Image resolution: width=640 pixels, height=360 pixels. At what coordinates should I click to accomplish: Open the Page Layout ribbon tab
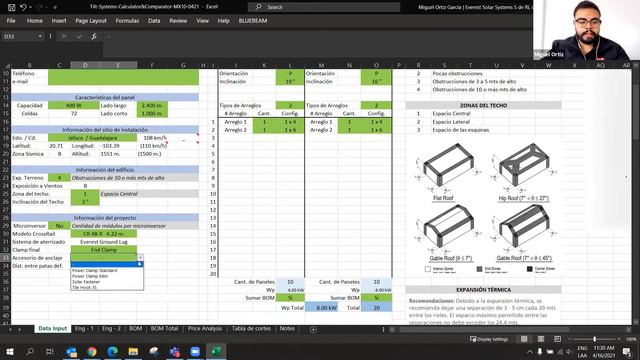[x=91, y=20]
